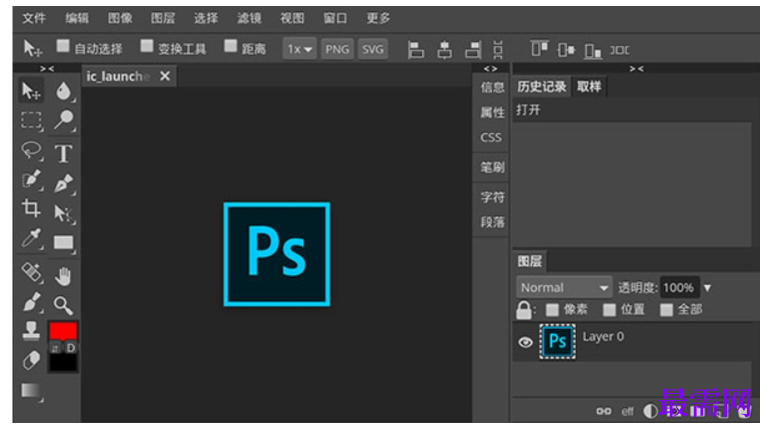
Task: Open the 图像 menu
Action: coord(120,19)
